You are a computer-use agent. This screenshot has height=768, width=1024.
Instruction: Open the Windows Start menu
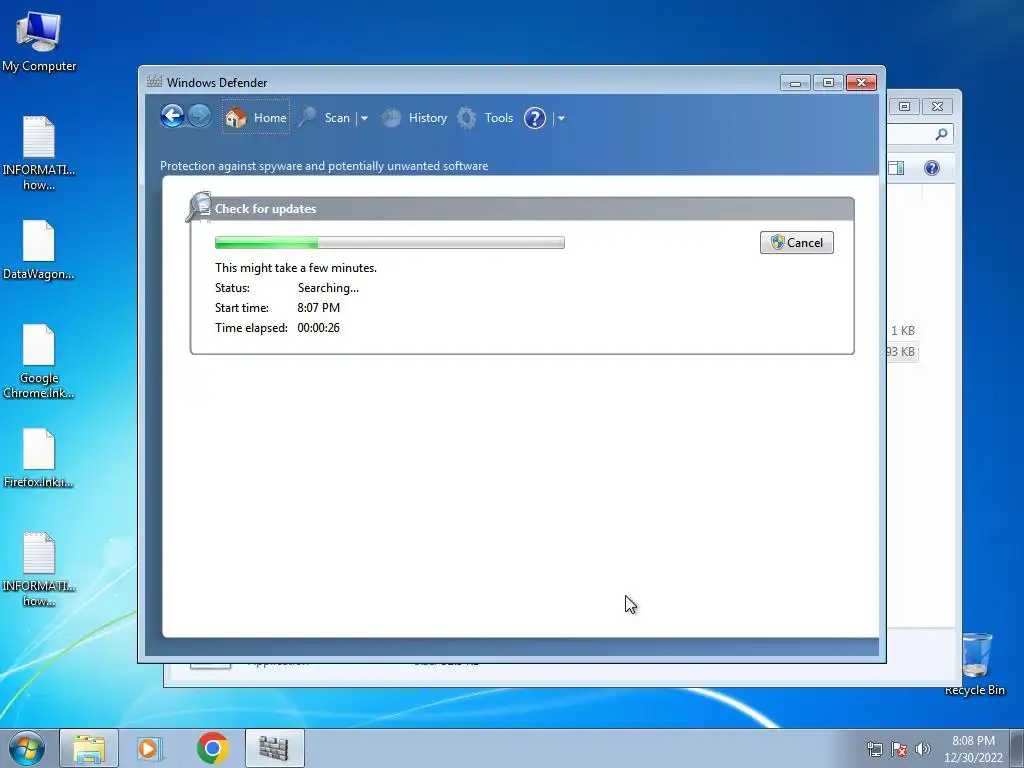[27, 748]
